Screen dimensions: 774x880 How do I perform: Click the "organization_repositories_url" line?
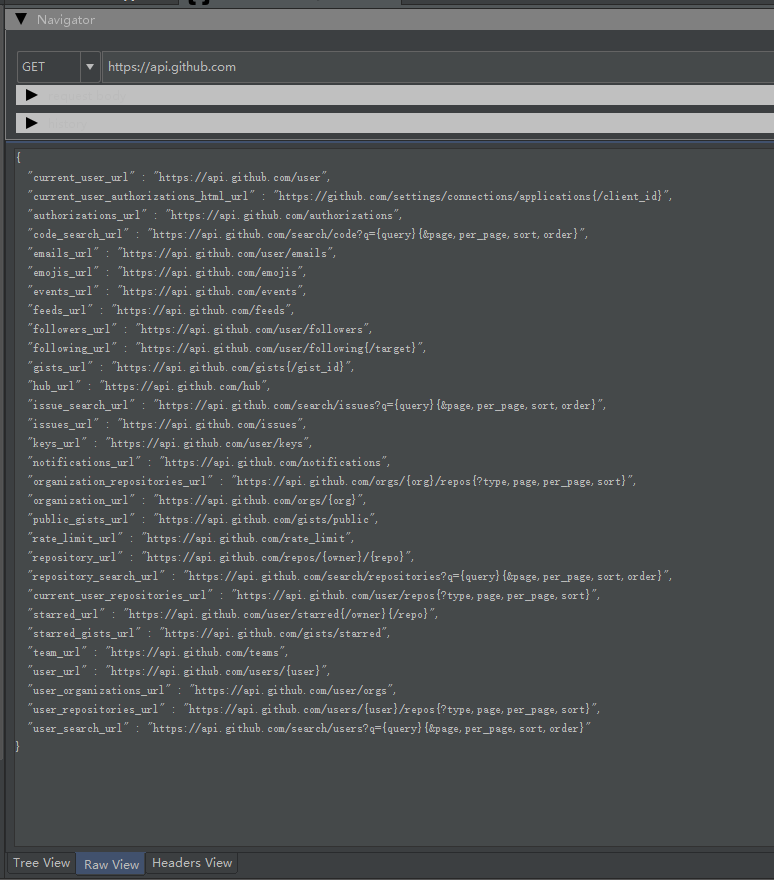332,482
